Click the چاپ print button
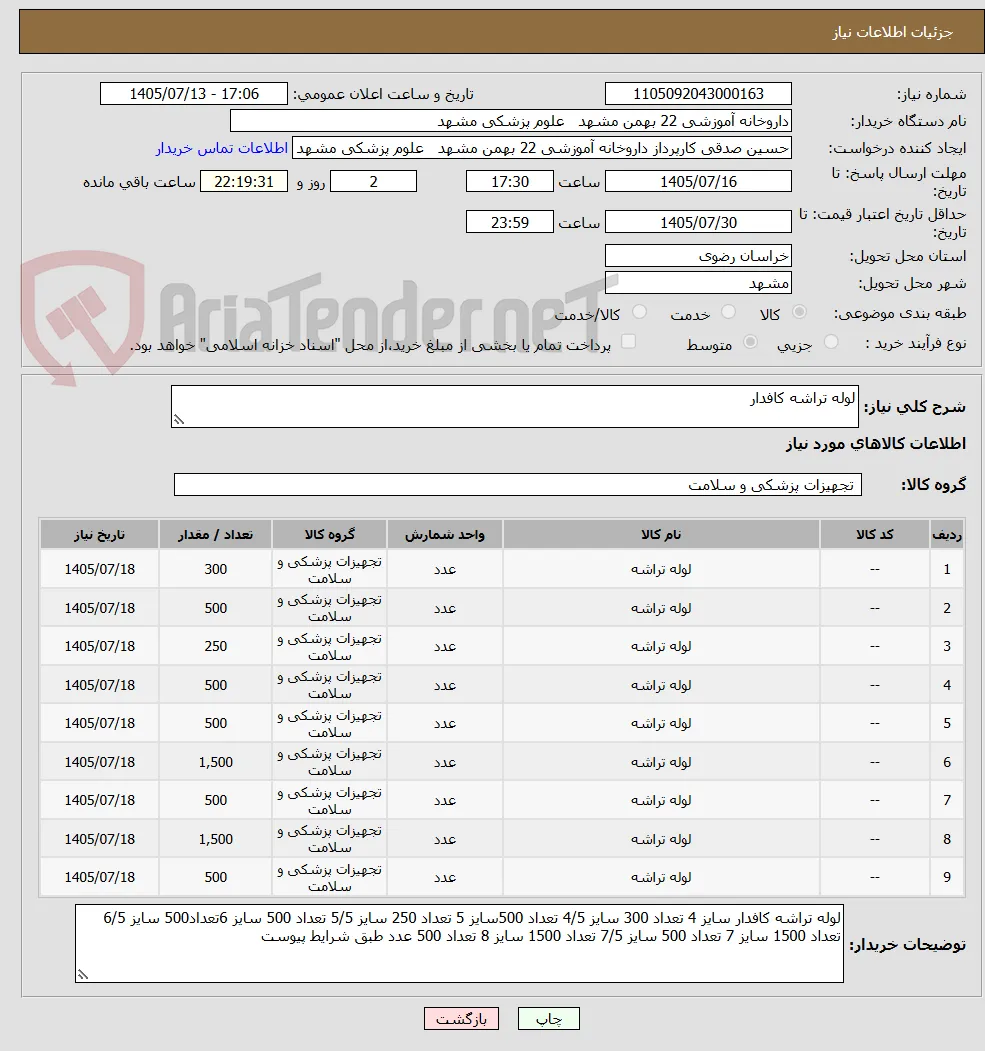Screen dimensions: 985x1051 pos(548,1019)
